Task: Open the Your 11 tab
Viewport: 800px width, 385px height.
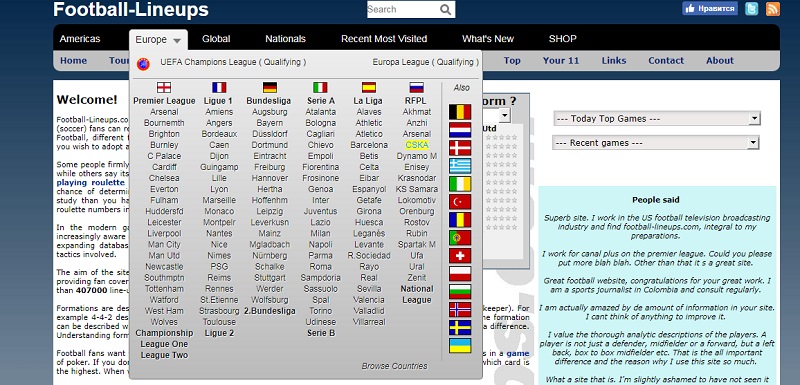Action: click(x=561, y=61)
